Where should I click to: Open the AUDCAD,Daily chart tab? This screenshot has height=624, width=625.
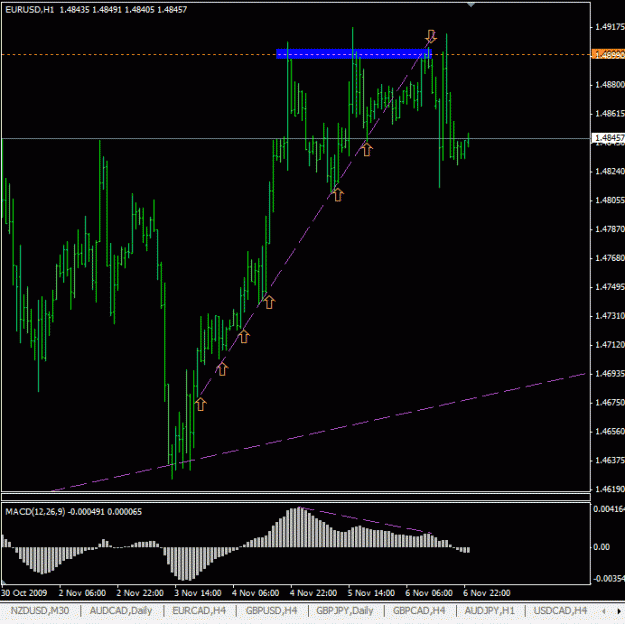[x=121, y=610]
